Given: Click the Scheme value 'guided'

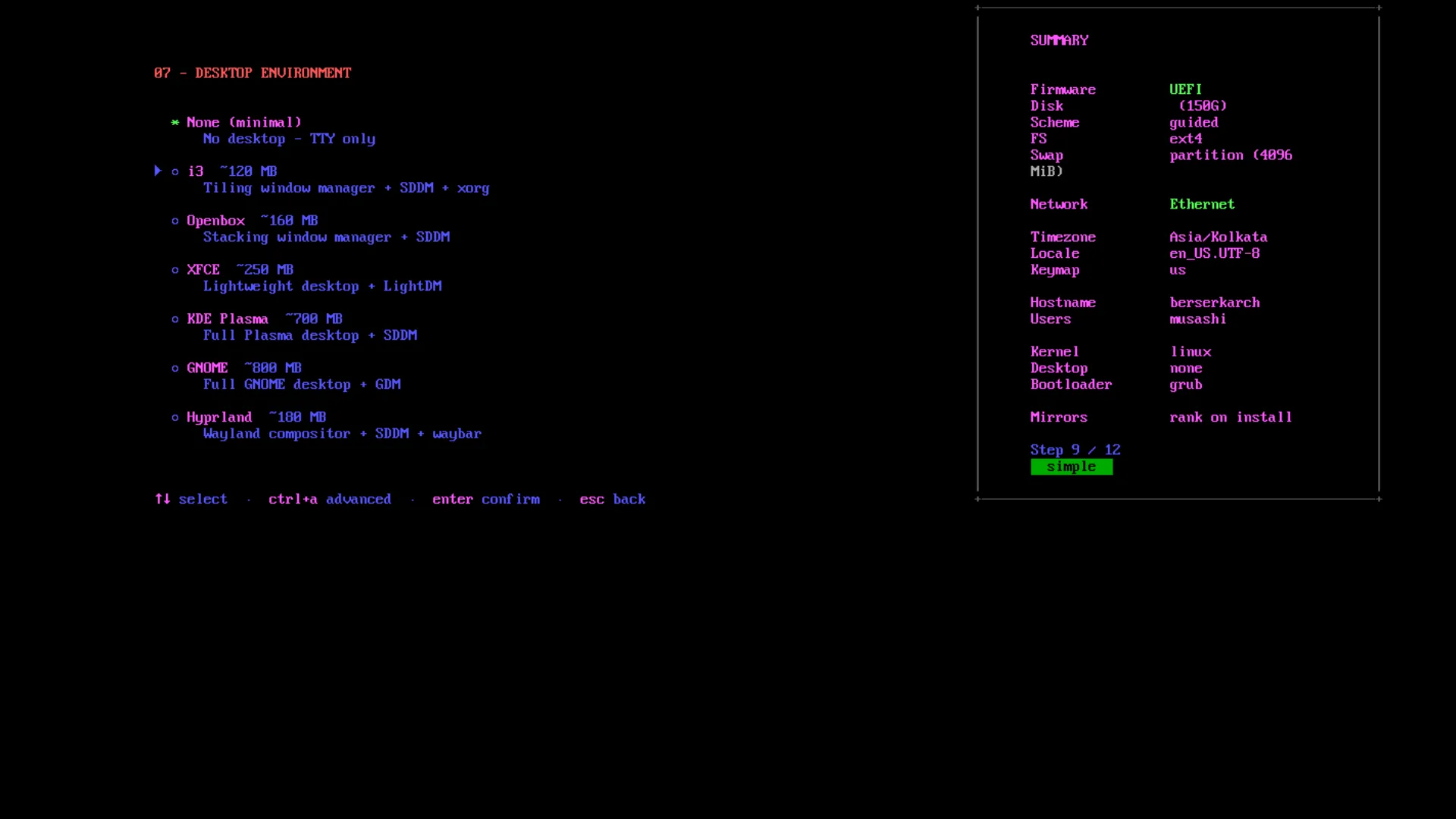Looking at the screenshot, I should point(1194,123).
